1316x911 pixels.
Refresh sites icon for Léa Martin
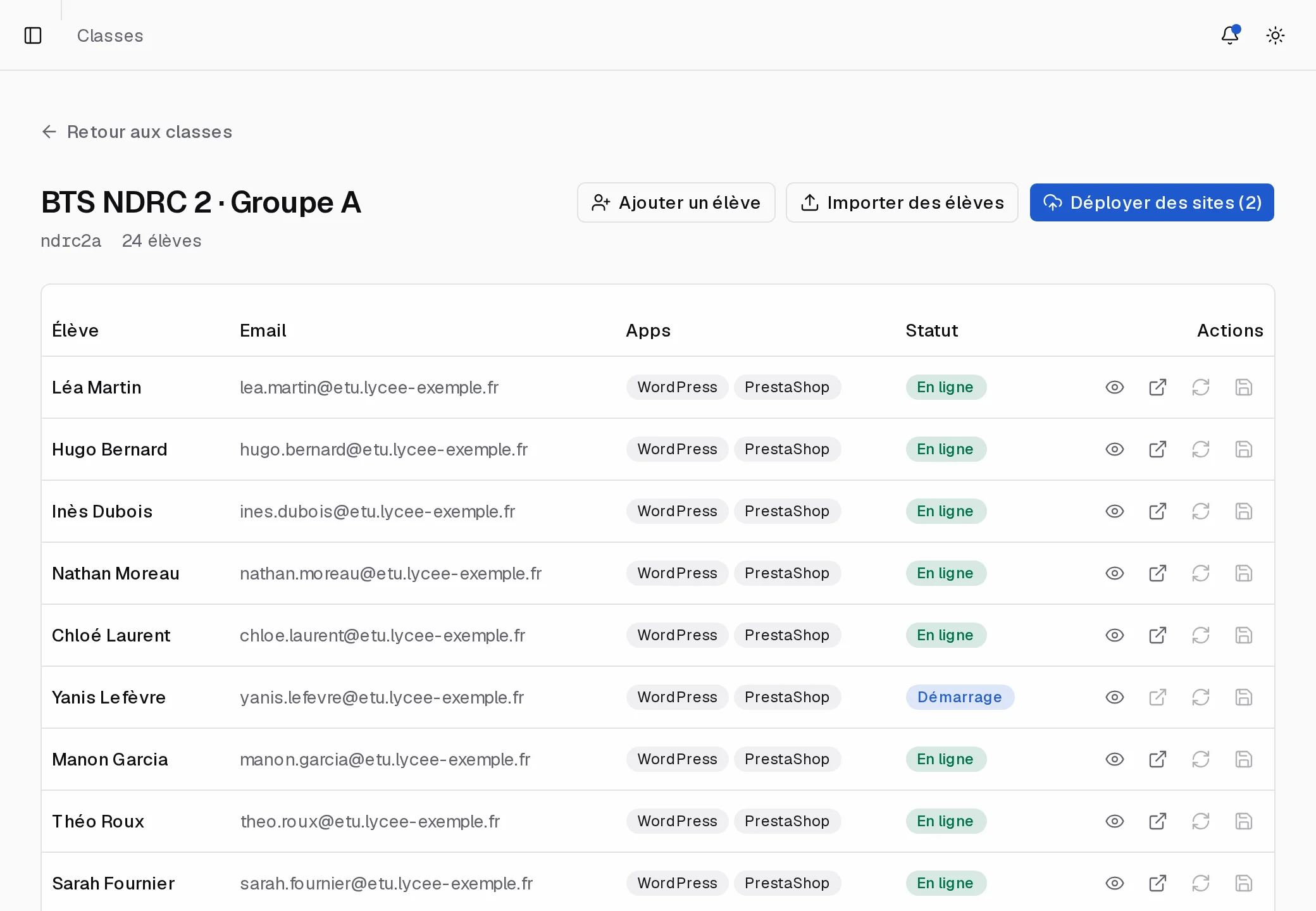(1201, 387)
